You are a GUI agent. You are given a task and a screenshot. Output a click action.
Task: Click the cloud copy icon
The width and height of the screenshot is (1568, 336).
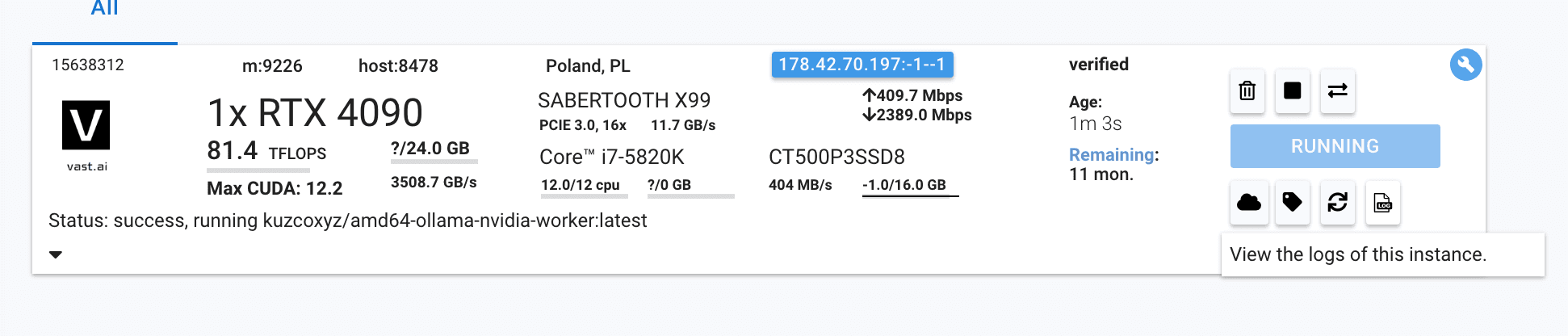pyautogui.click(x=1247, y=203)
